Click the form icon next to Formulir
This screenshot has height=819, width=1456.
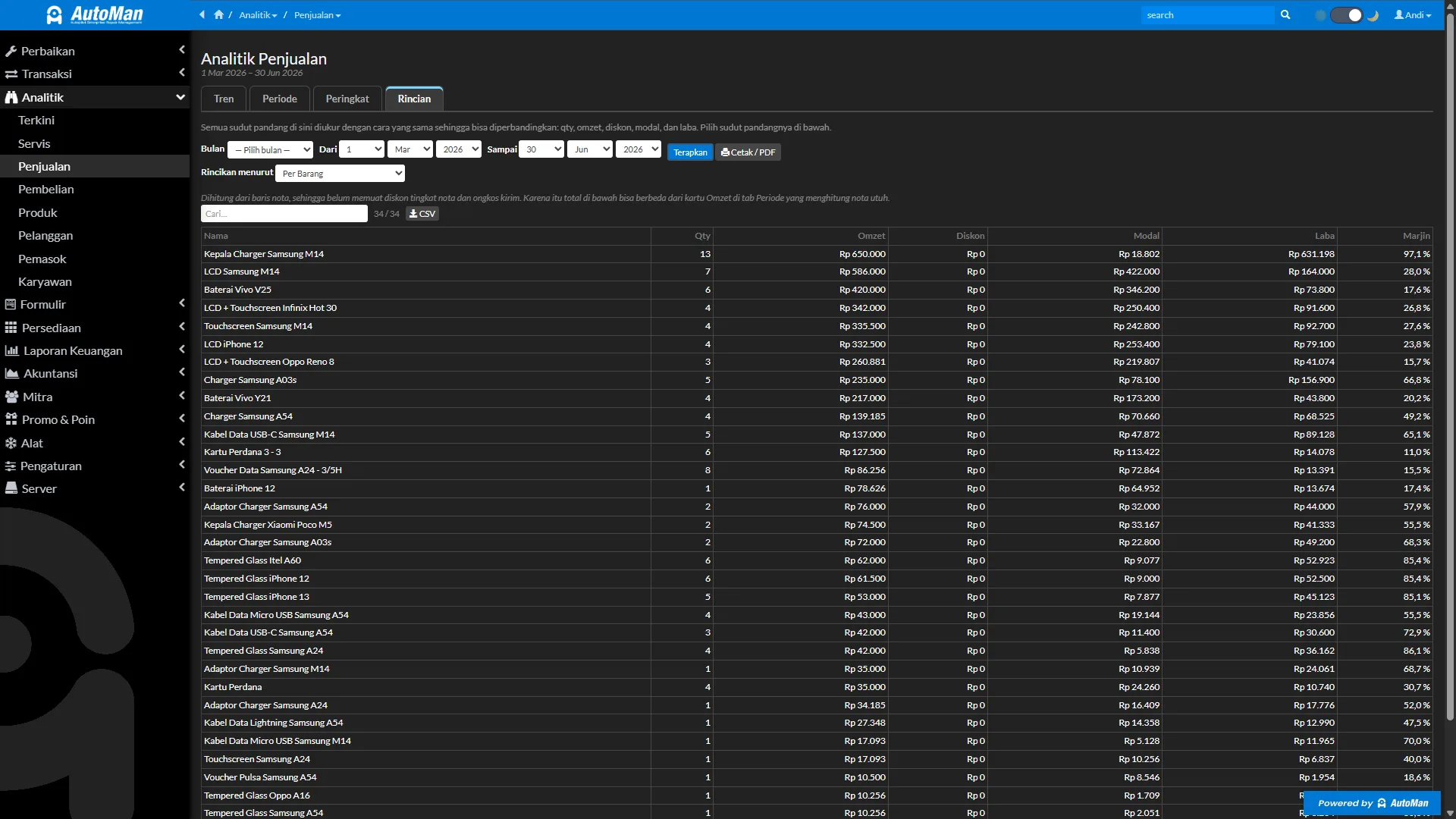(x=11, y=305)
